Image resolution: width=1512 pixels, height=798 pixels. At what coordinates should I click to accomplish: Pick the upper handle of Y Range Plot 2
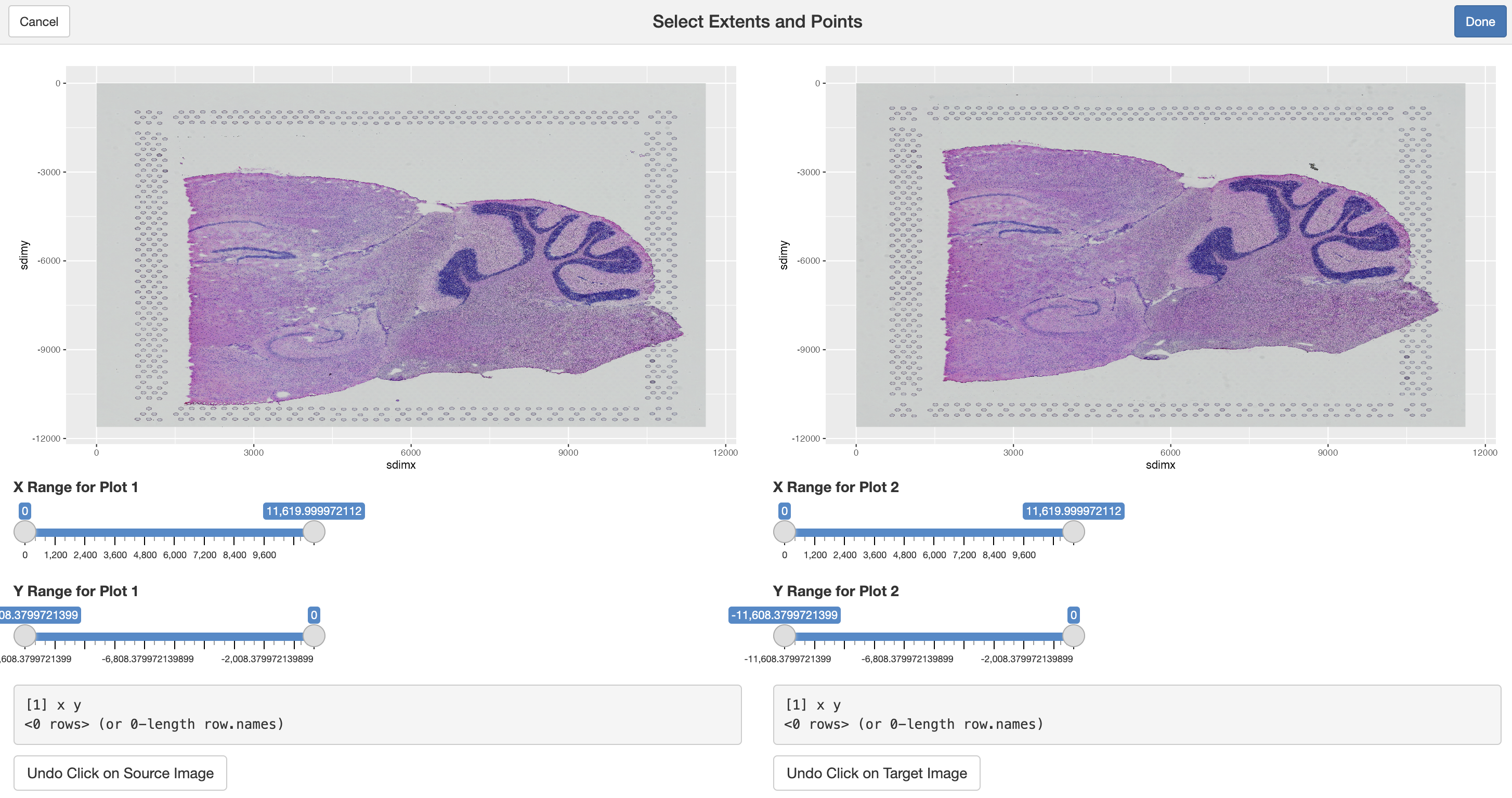(1074, 636)
